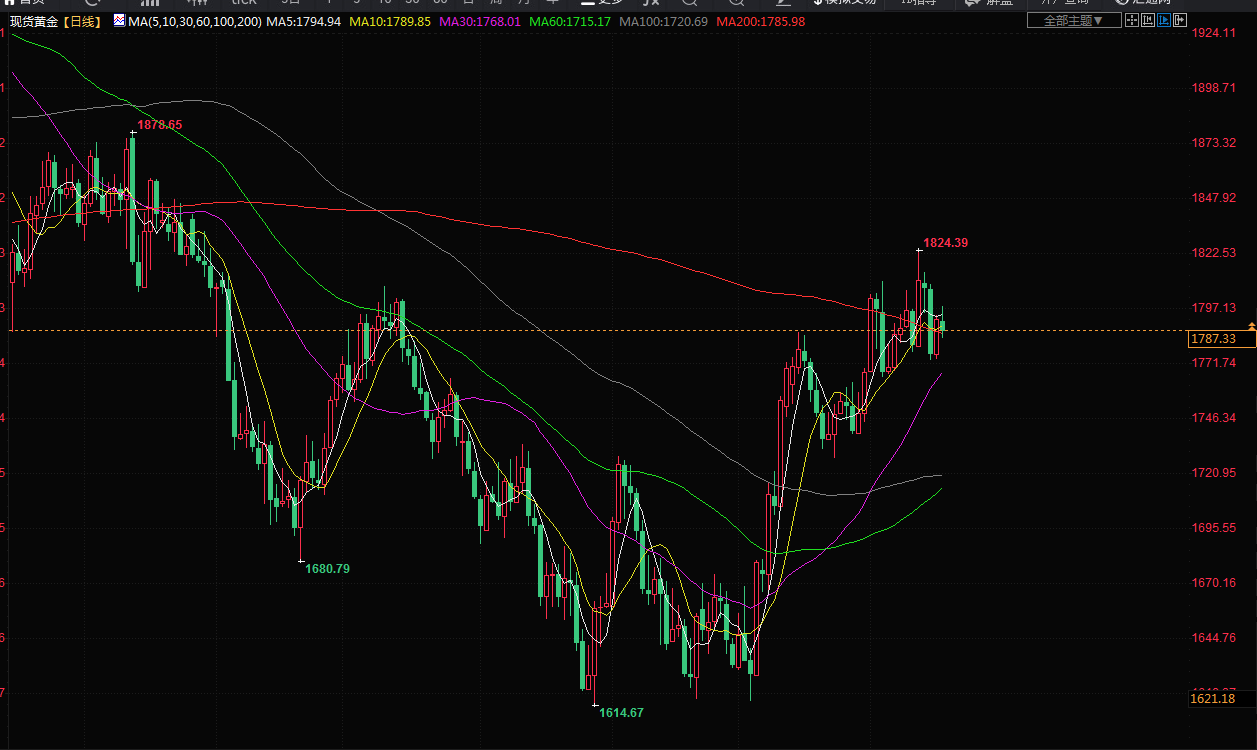
Task: Click the MA indicator icon beside 日线
Action: pos(119,20)
